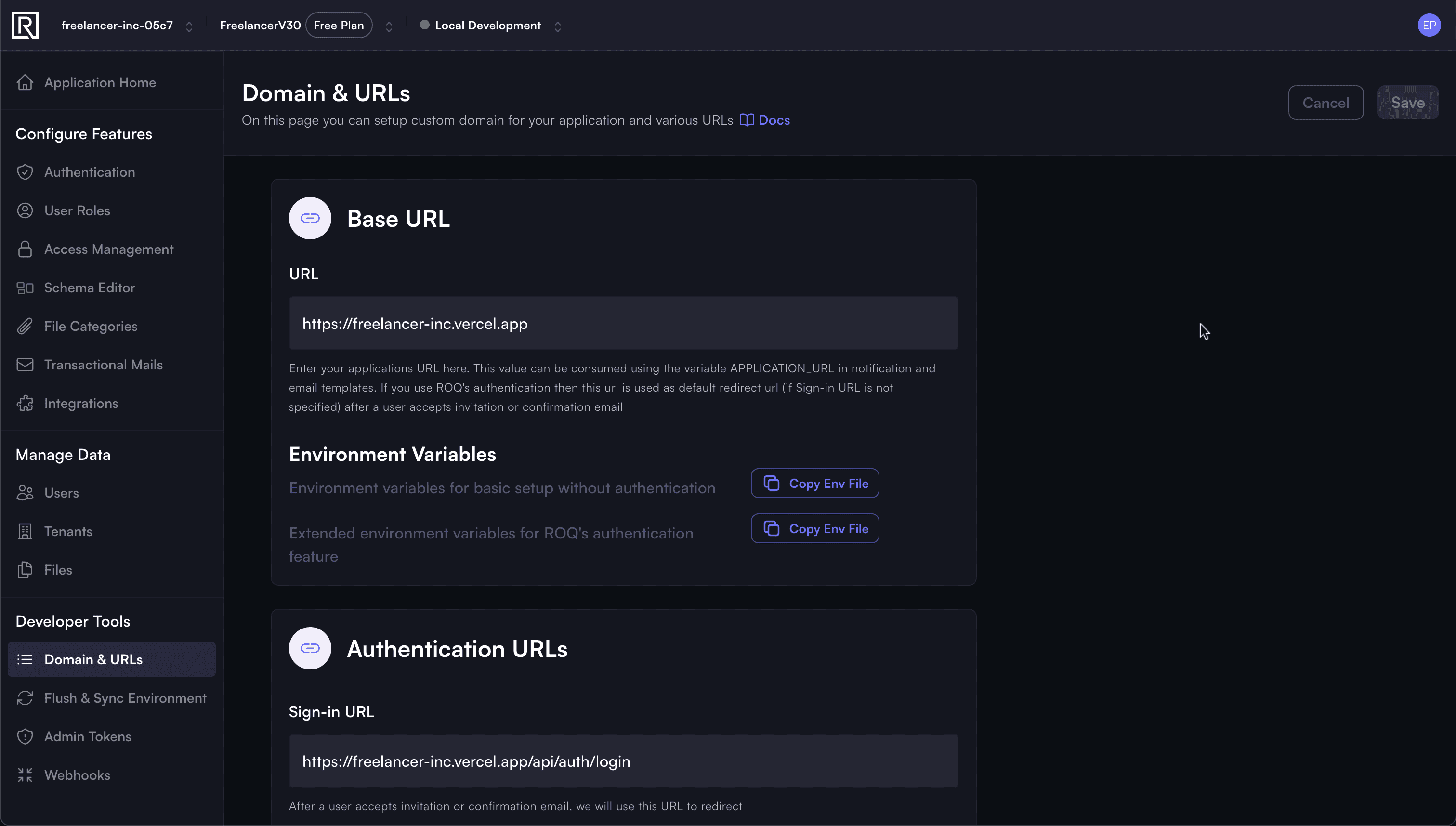Screen dimensions: 1456x826
Task: Click the Local Development environment label
Action: 488,26
